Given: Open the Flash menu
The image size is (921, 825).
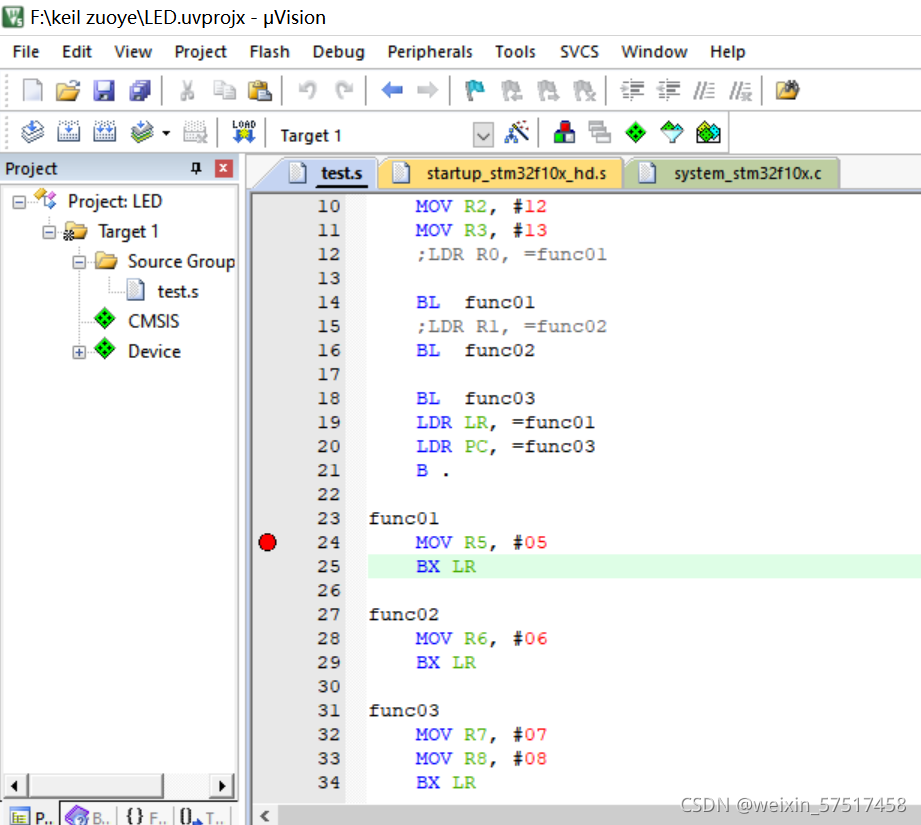Looking at the screenshot, I should pos(270,52).
